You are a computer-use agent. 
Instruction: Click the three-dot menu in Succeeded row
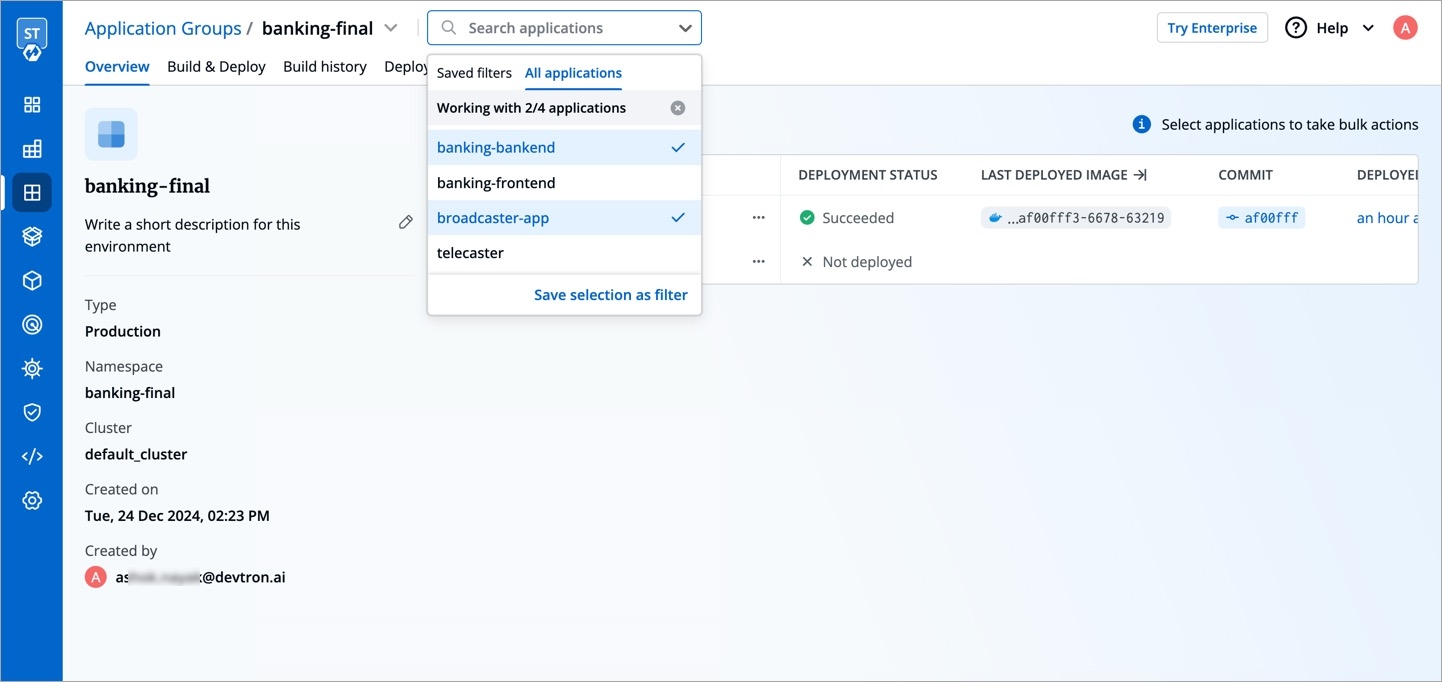(758, 218)
